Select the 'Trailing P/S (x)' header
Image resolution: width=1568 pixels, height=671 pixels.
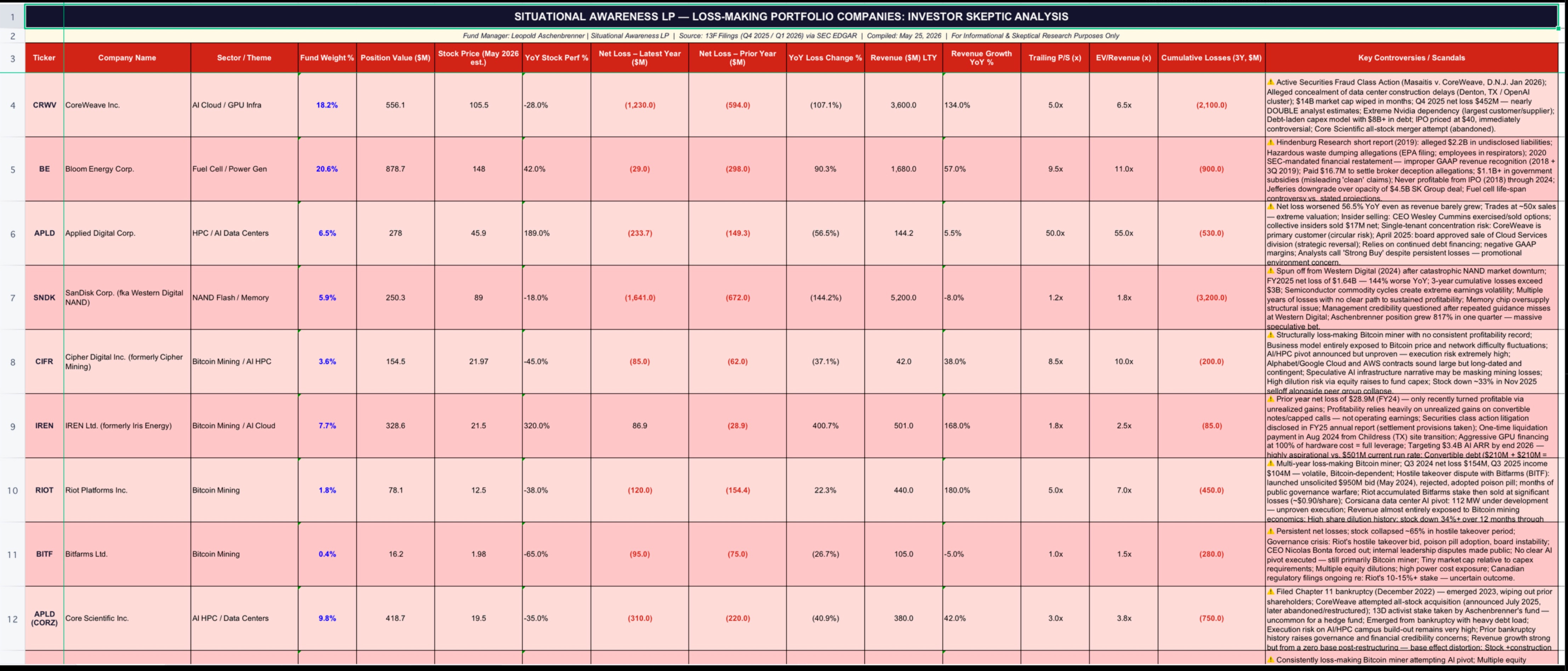[x=1055, y=58]
